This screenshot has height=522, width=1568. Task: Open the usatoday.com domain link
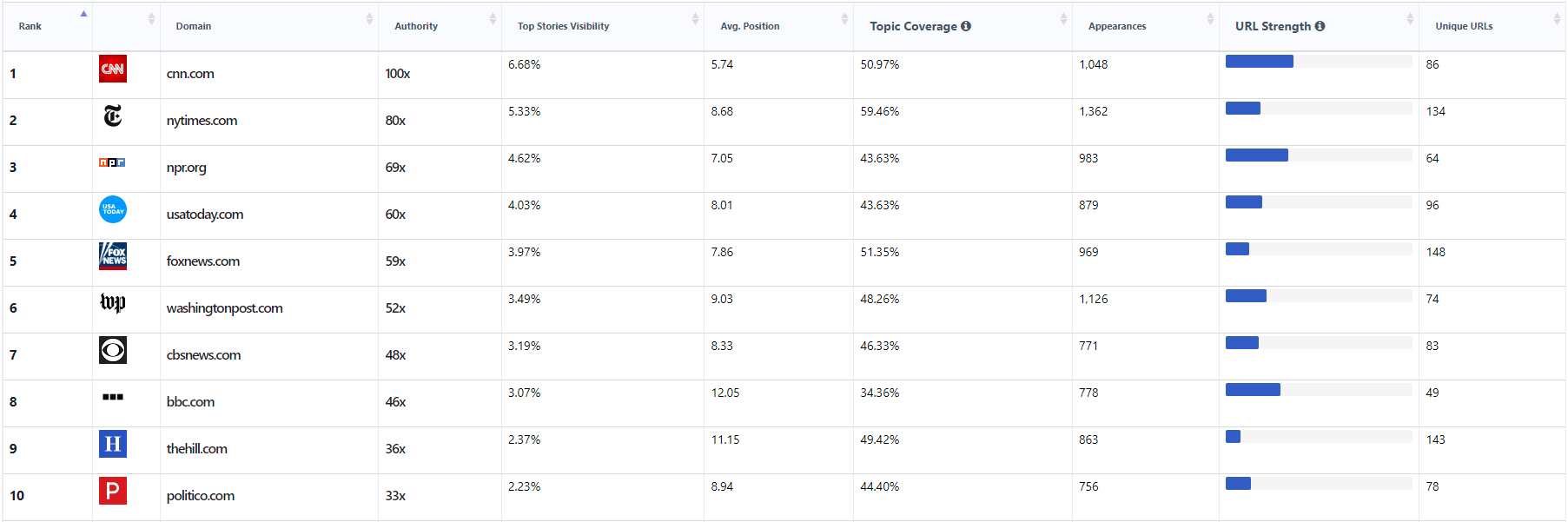pyautogui.click(x=205, y=215)
